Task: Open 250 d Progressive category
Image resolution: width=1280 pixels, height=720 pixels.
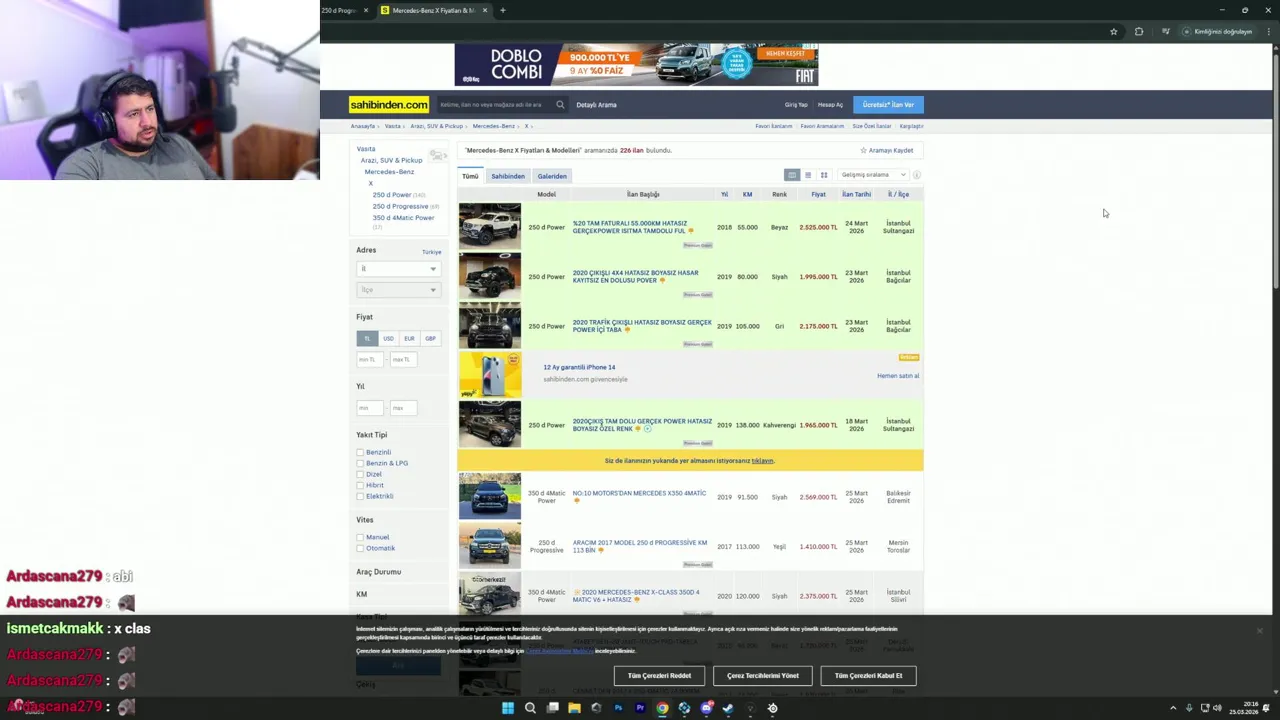Action: point(400,206)
